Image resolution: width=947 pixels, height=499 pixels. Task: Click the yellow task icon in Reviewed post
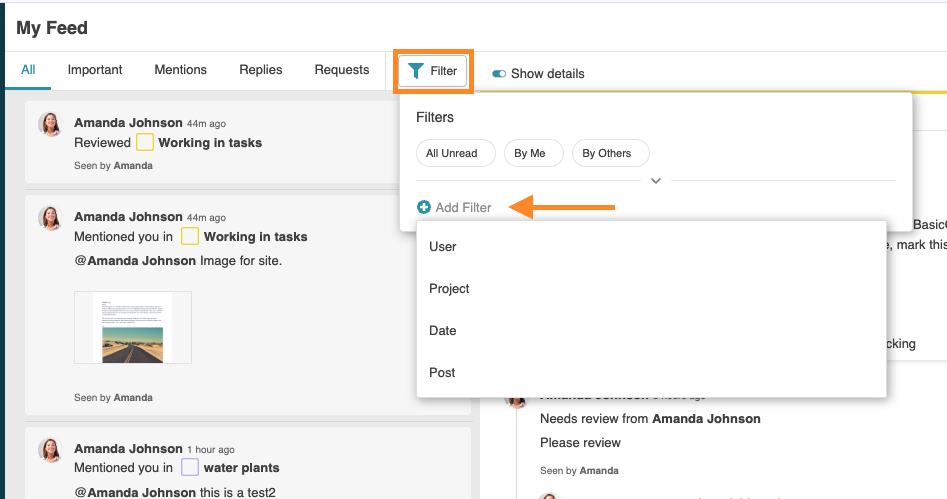pos(145,143)
